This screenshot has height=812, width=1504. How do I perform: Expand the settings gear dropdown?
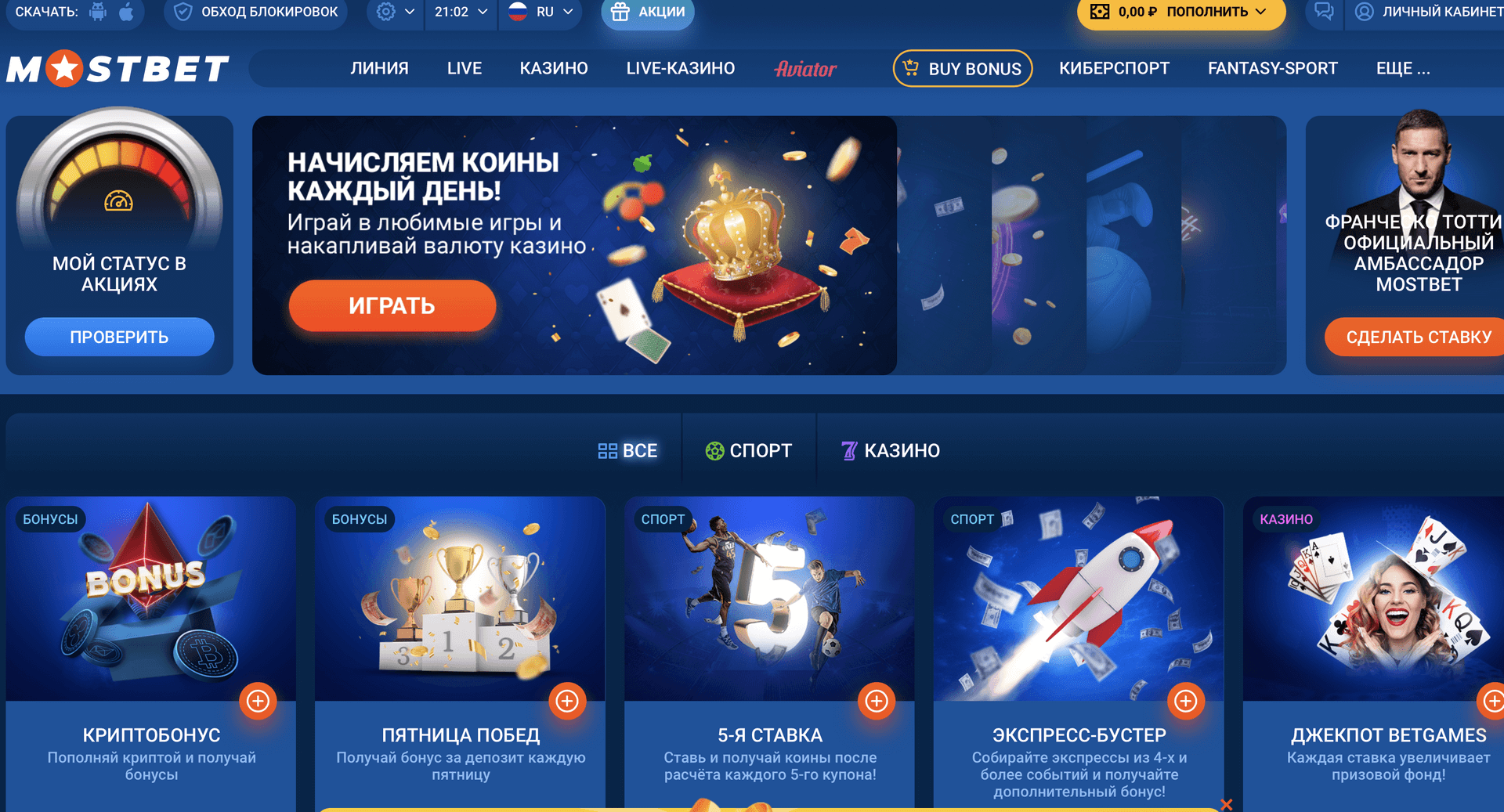395,12
